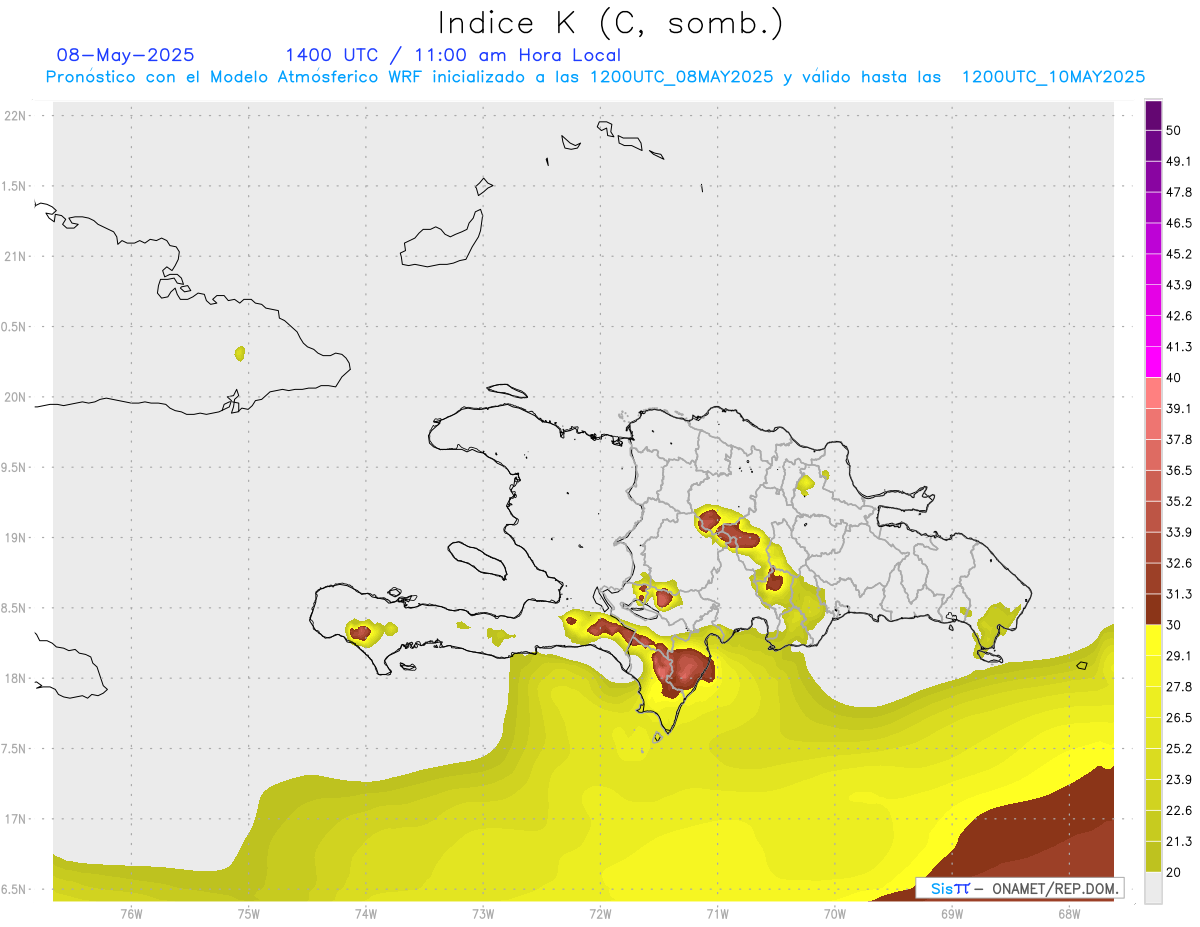Click the grey swatch below 20 on the color bar
Viewport: 1200px width, 927px height.
click(1153, 888)
